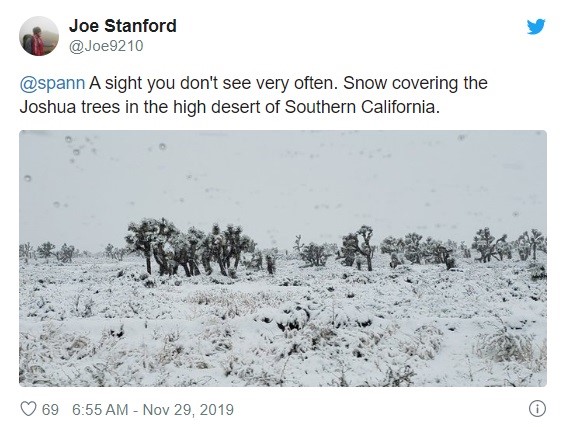Like the tweet with the heart icon
The width and height of the screenshot is (561, 427).
pos(28,409)
